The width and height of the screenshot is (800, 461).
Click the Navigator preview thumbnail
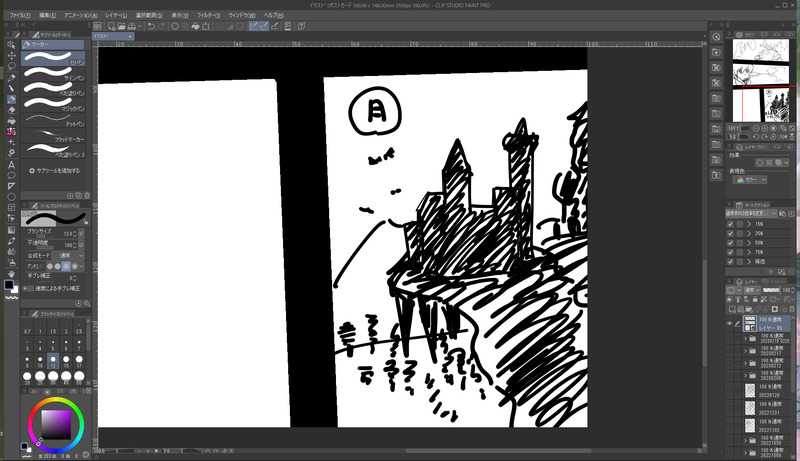(x=763, y=81)
